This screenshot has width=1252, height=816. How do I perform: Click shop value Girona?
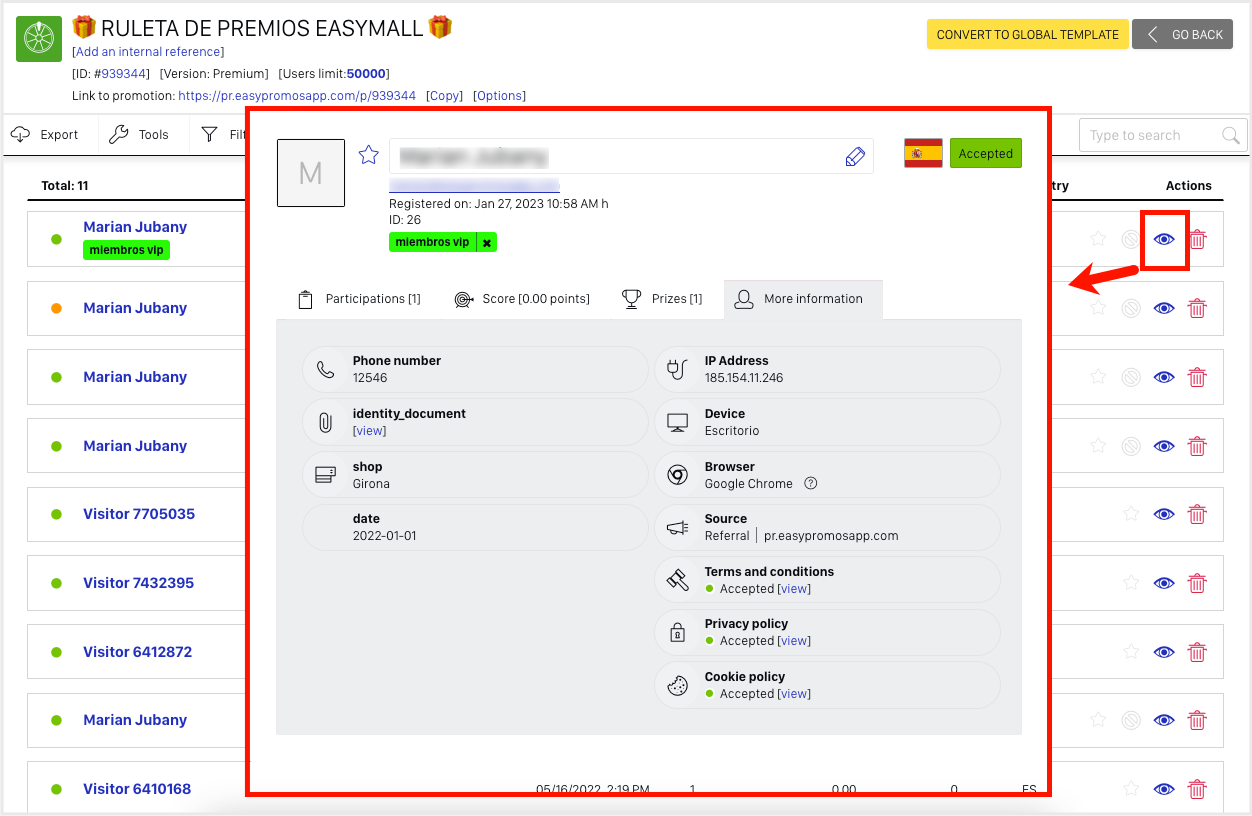[x=371, y=484]
